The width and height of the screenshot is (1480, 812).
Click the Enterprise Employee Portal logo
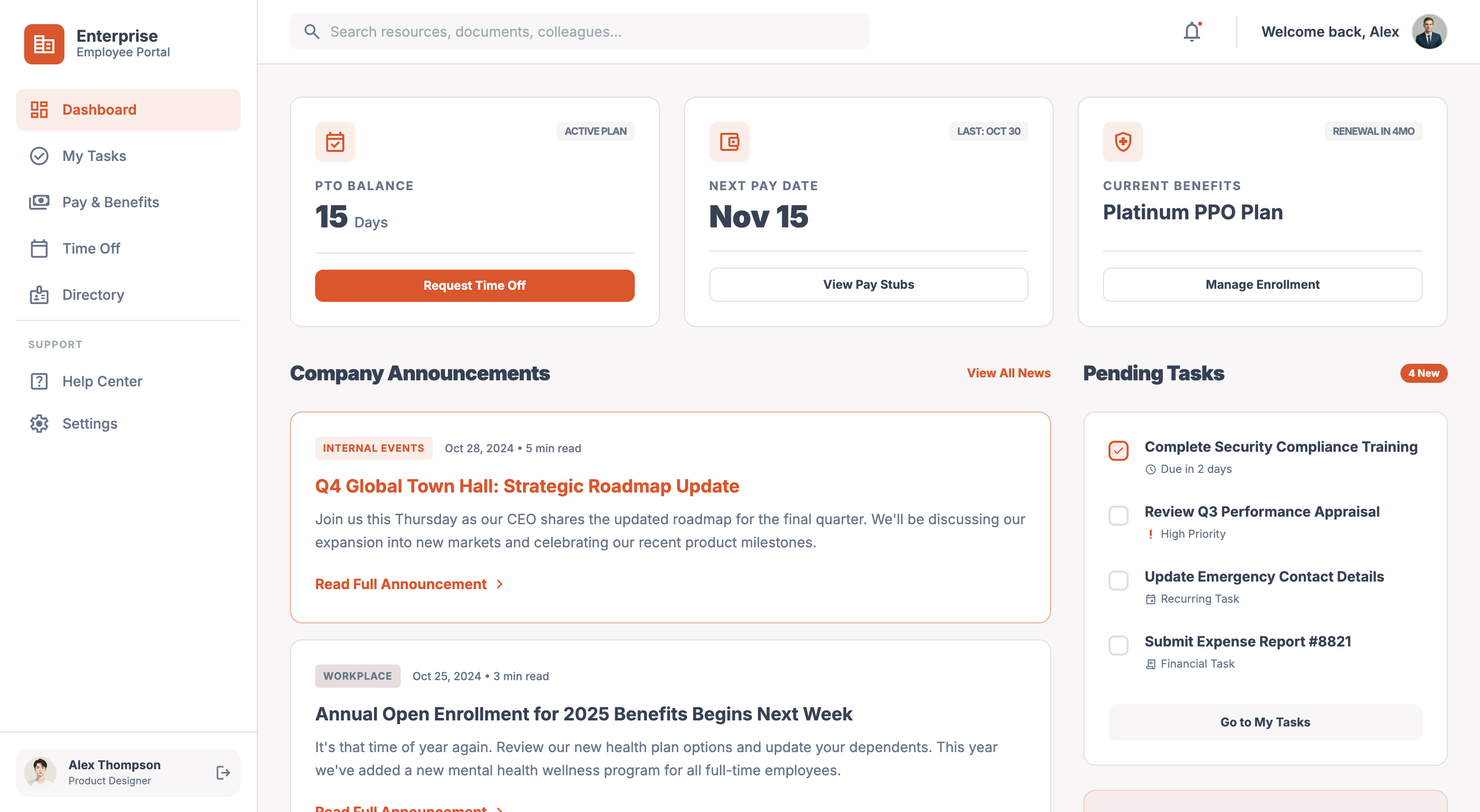click(x=43, y=44)
